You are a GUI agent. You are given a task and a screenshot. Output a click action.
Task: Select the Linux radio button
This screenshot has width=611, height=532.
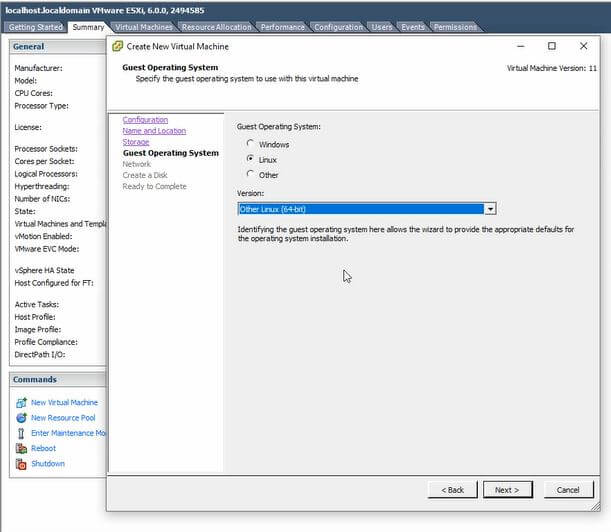click(x=250, y=159)
